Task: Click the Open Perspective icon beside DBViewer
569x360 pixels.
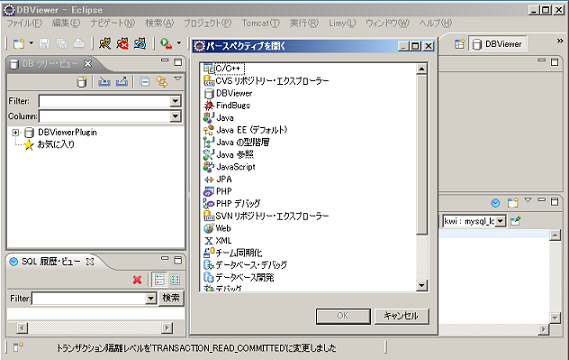Action: 459,44
